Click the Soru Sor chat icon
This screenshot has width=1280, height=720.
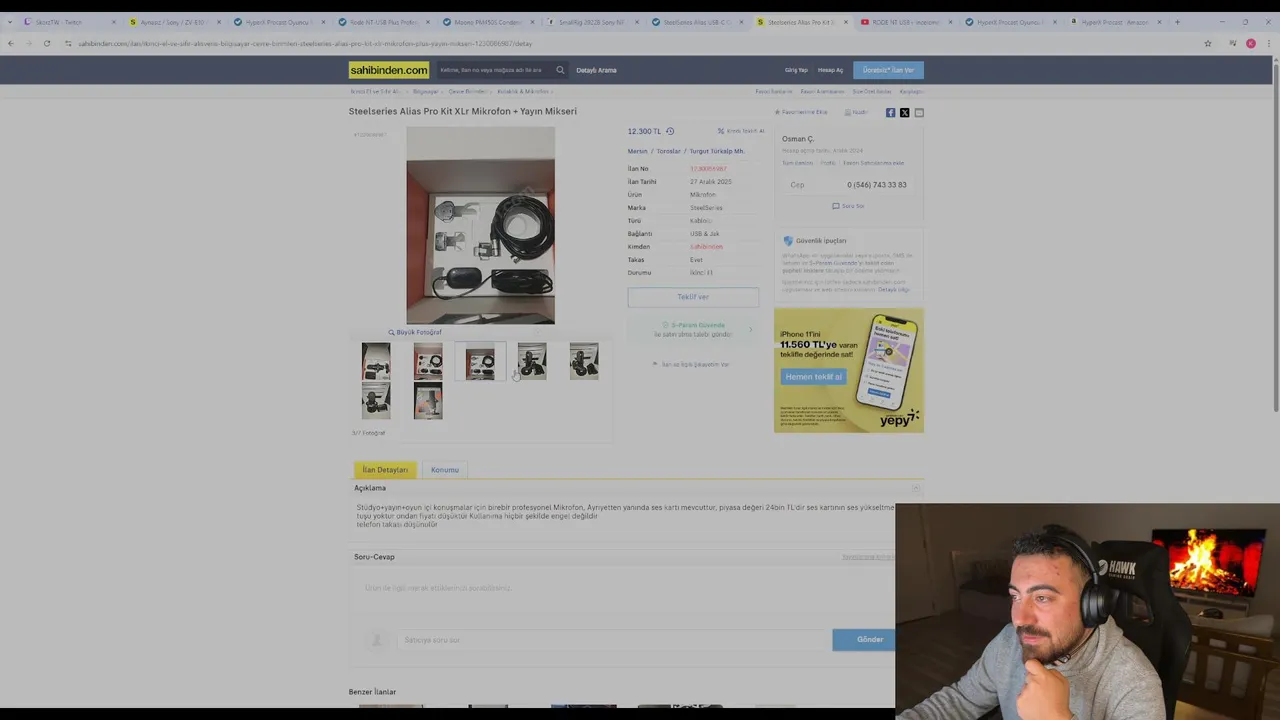pos(836,206)
